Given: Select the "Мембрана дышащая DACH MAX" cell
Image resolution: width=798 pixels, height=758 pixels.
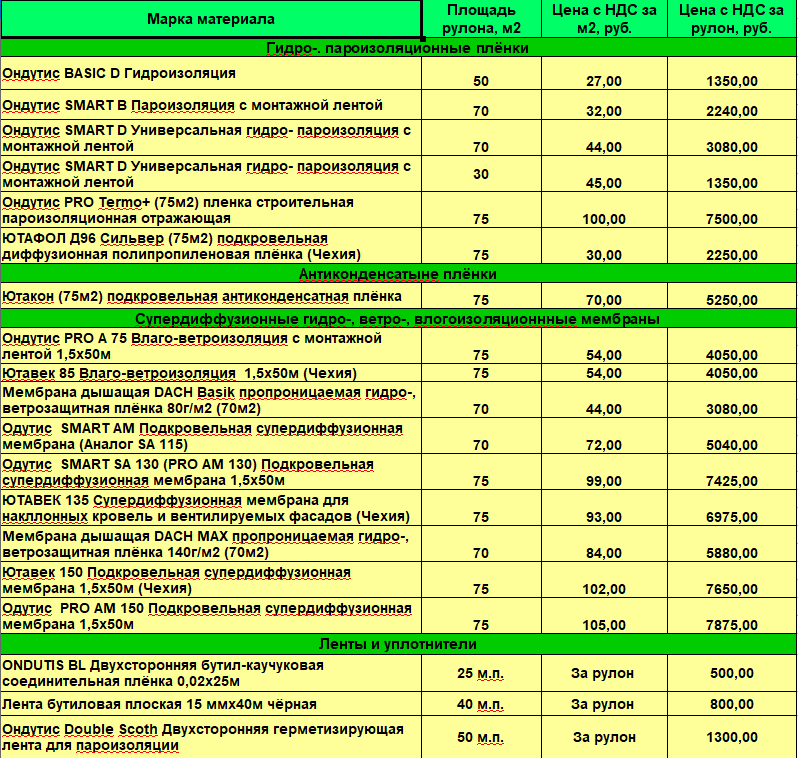Looking at the screenshot, I should [211, 544].
